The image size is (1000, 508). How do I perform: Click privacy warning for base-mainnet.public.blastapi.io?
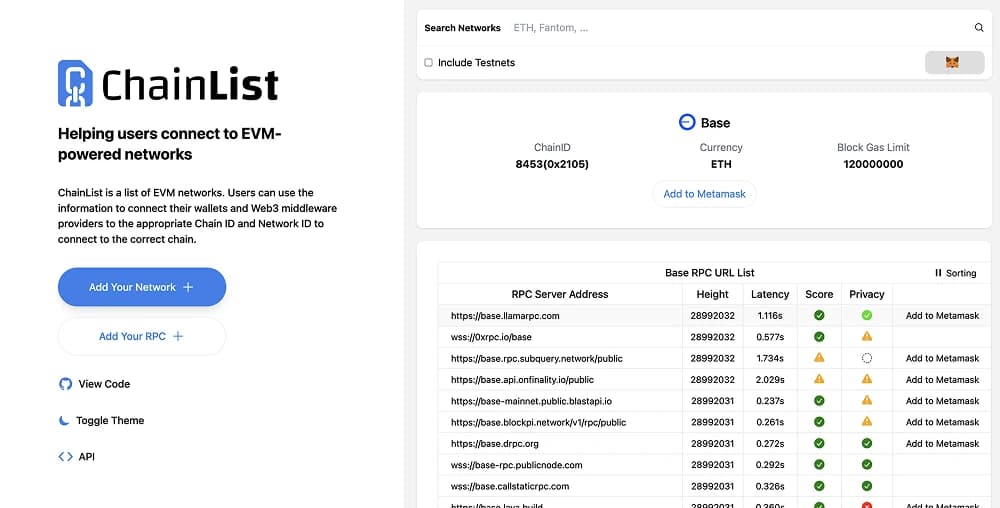click(867, 400)
